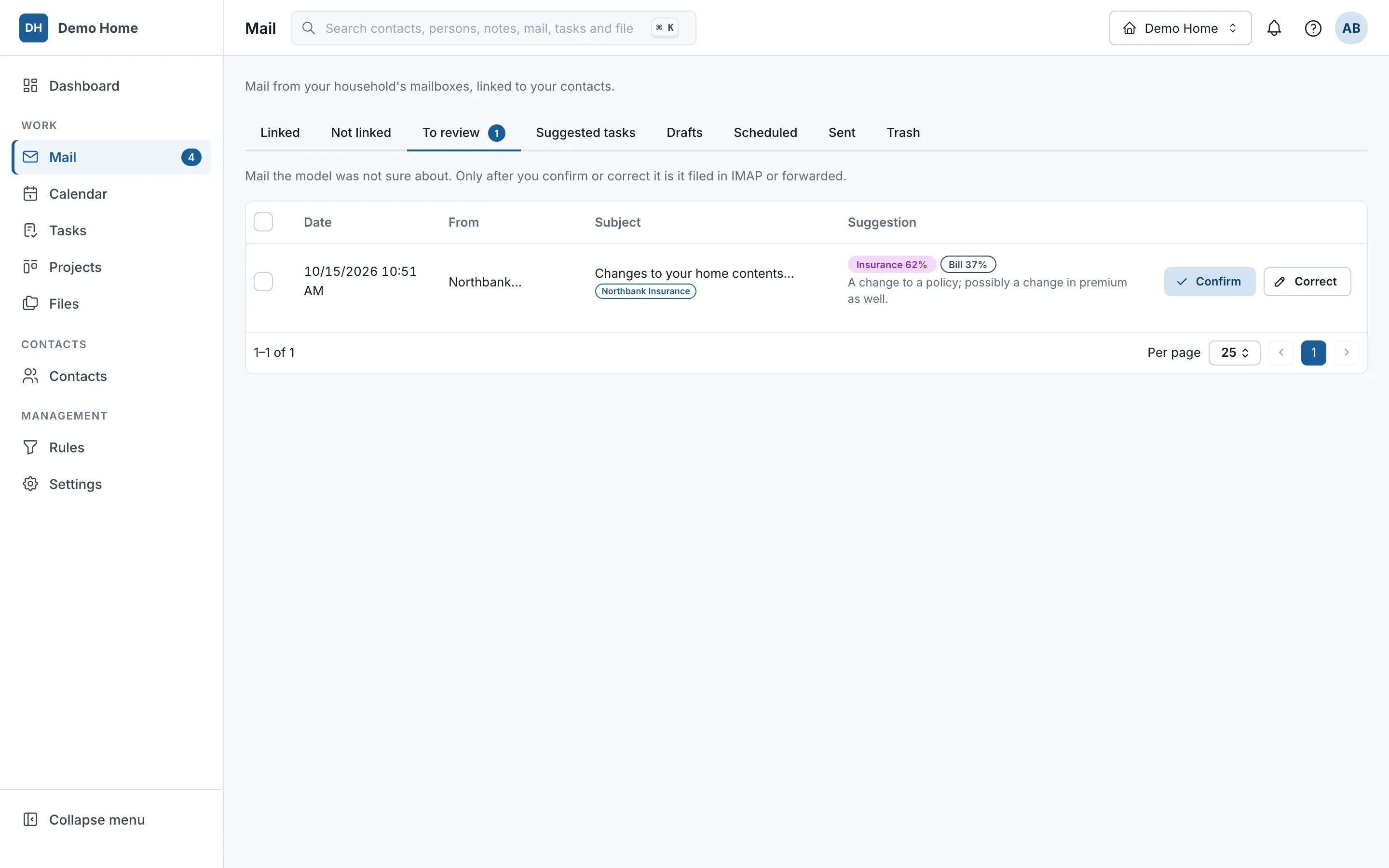Viewport: 1389px width, 868px height.
Task: Click page number 1 button
Action: tap(1313, 353)
